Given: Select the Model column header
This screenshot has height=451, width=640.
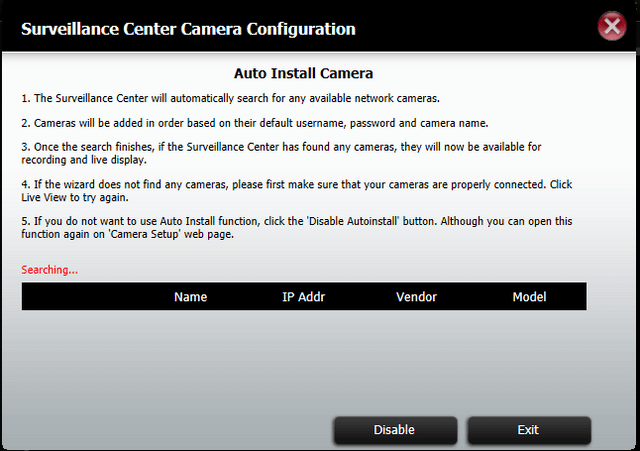Looking at the screenshot, I should [x=529, y=297].
